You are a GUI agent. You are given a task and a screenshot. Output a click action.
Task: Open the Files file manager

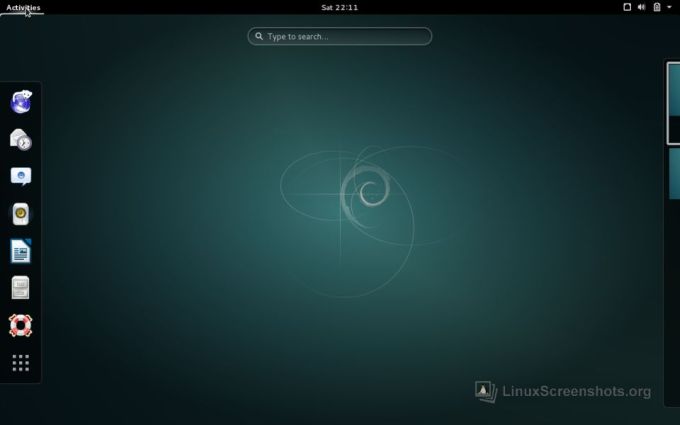coord(21,288)
